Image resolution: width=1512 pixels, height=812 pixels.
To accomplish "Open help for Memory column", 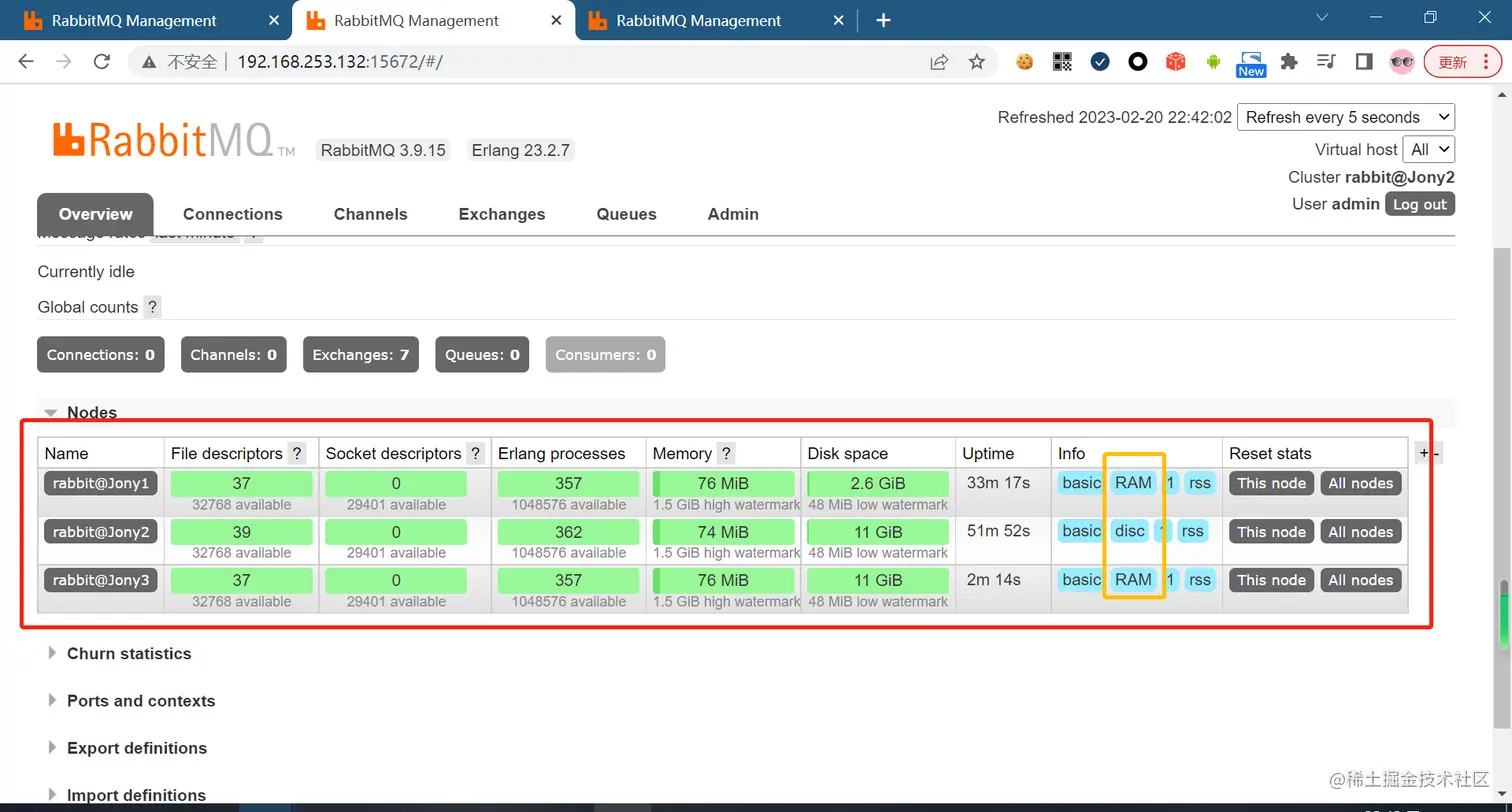I will 727,453.
